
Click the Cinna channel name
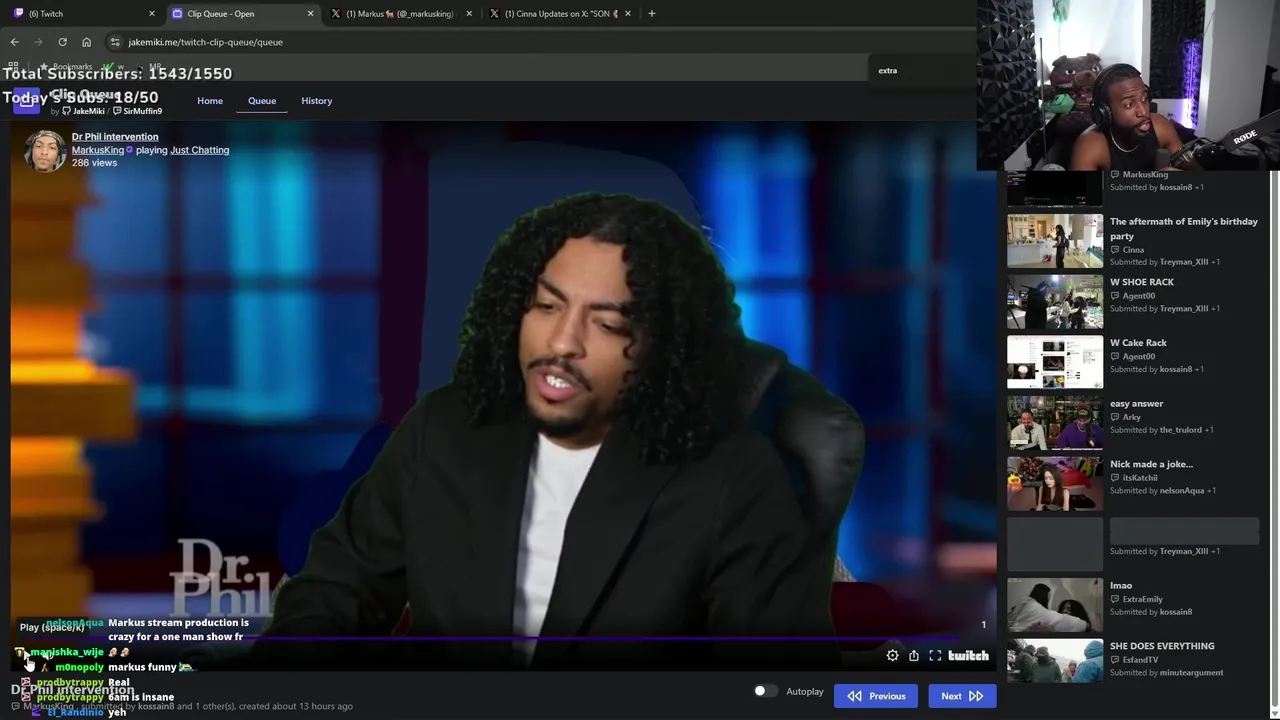pos(1134,250)
